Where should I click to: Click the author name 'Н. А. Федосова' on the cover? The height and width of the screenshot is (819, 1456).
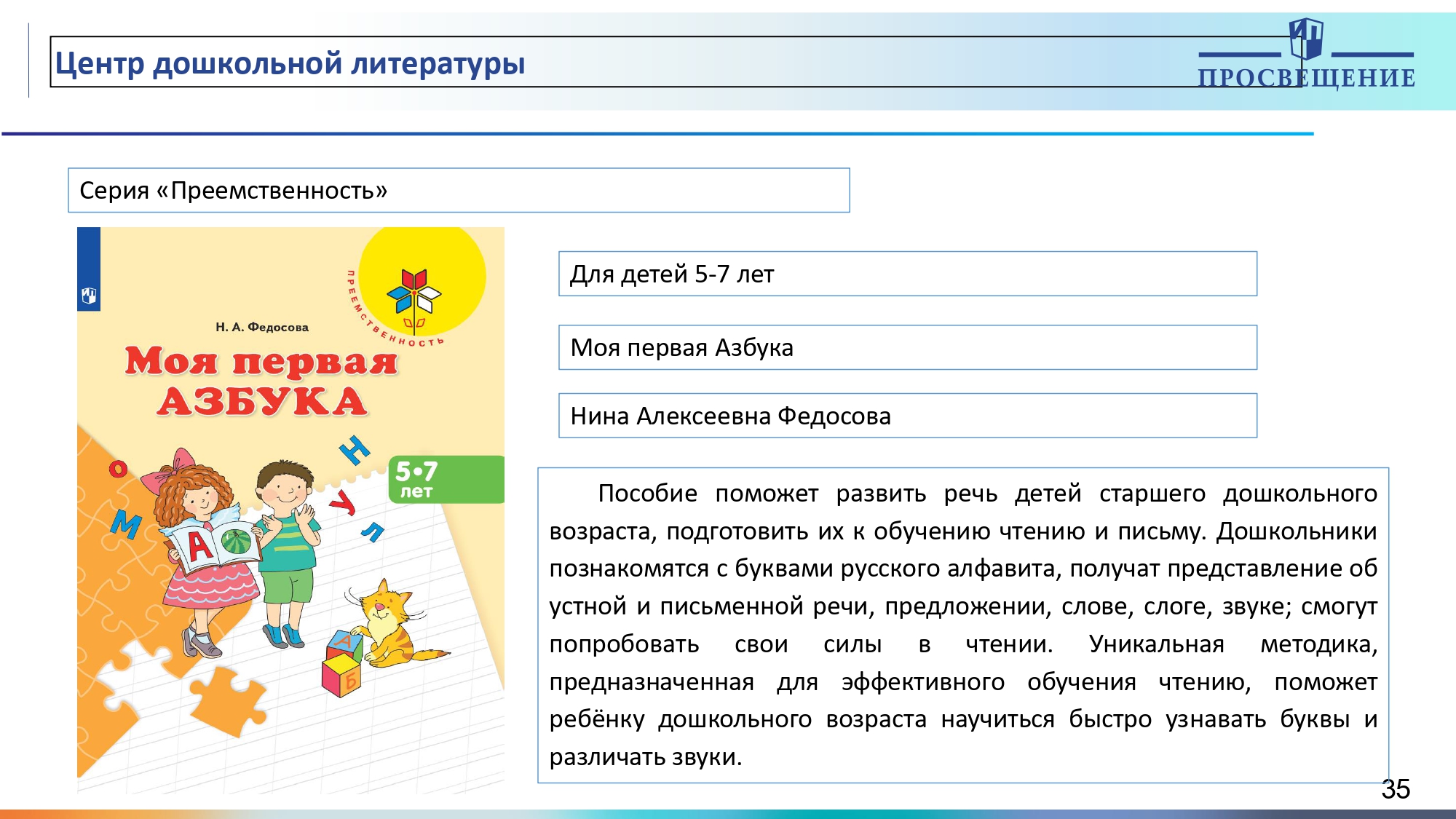(x=262, y=328)
